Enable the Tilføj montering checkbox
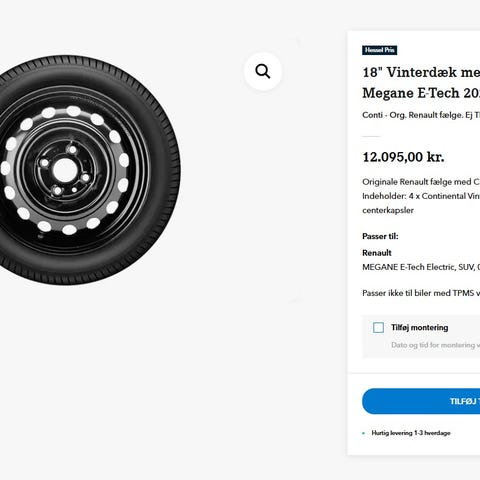 point(378,327)
